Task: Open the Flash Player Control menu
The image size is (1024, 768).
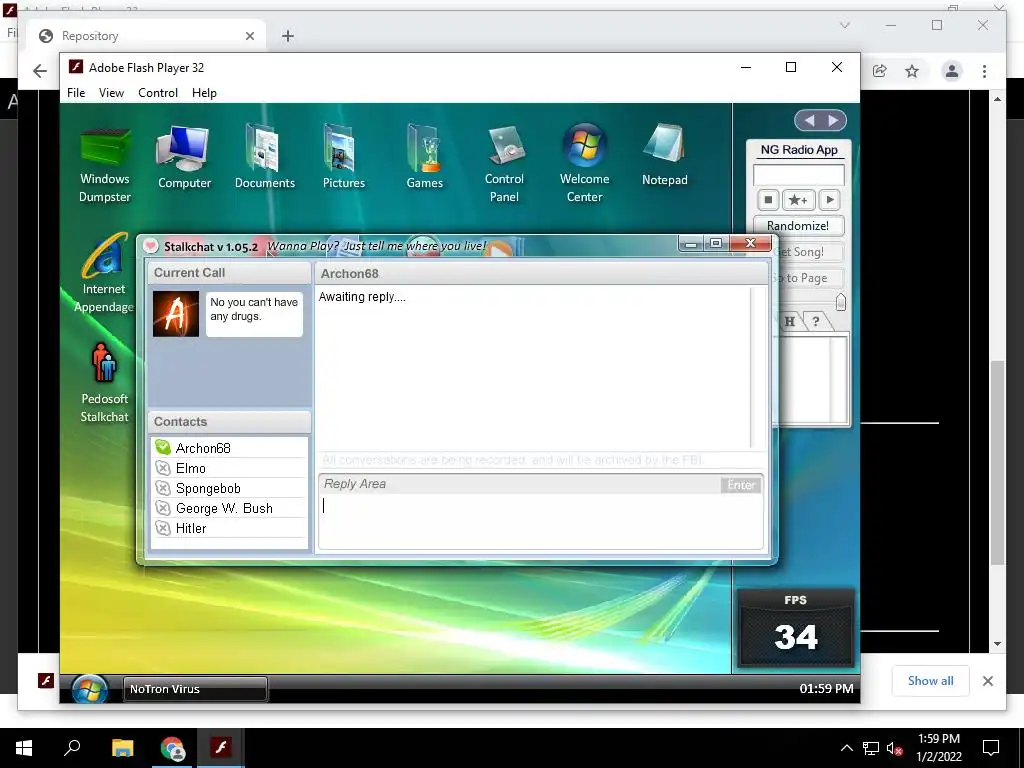Action: tap(158, 93)
